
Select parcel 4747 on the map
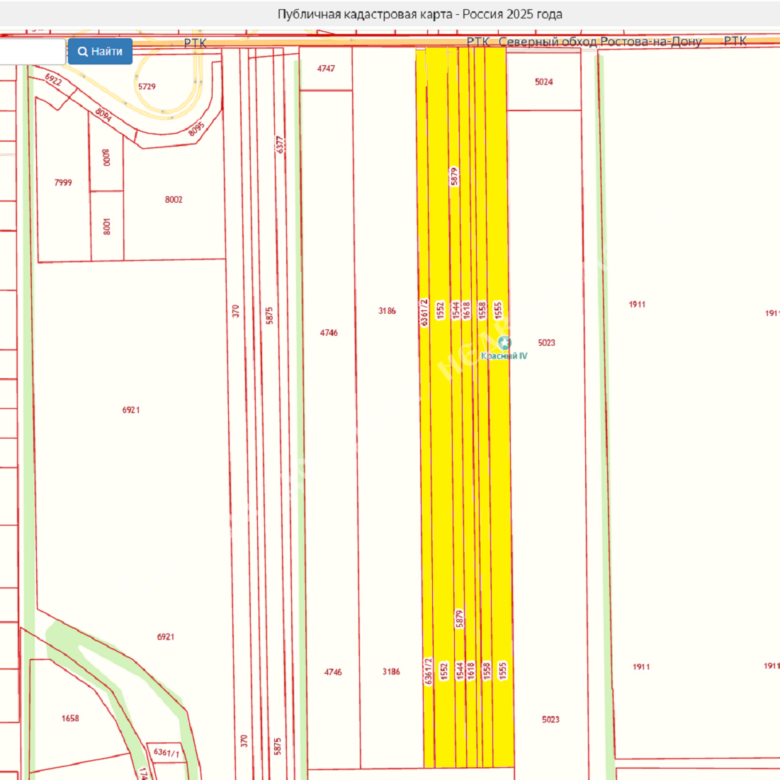[x=326, y=69]
